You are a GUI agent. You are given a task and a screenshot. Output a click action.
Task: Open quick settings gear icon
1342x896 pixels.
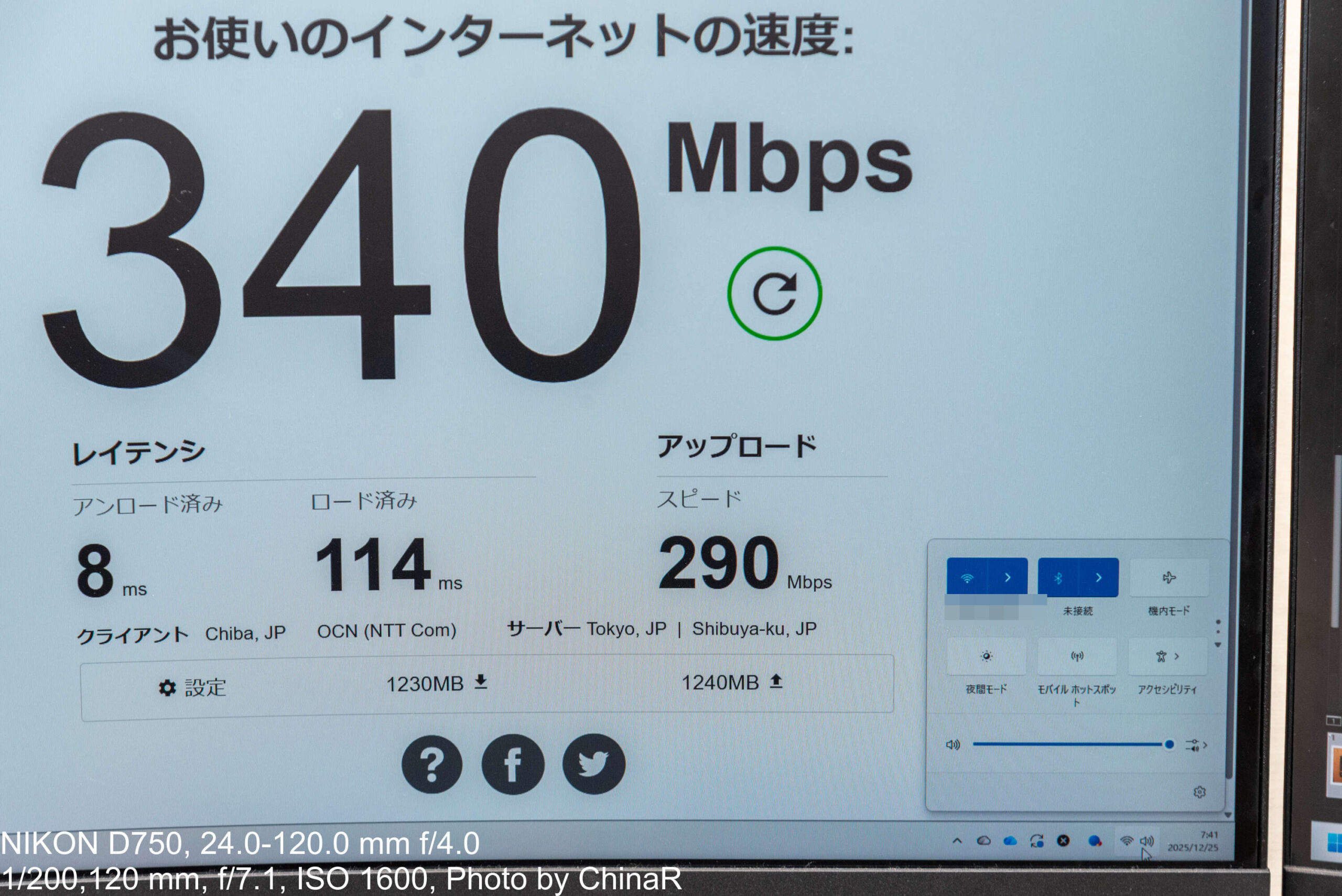click(x=1199, y=792)
